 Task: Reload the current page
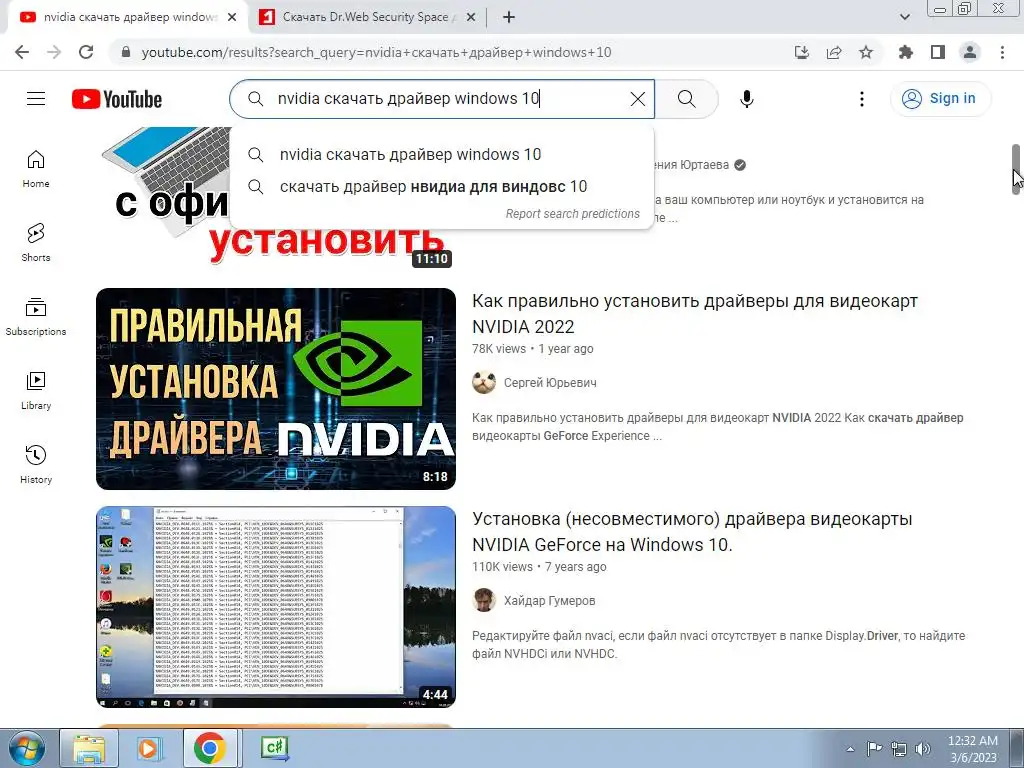(x=86, y=52)
